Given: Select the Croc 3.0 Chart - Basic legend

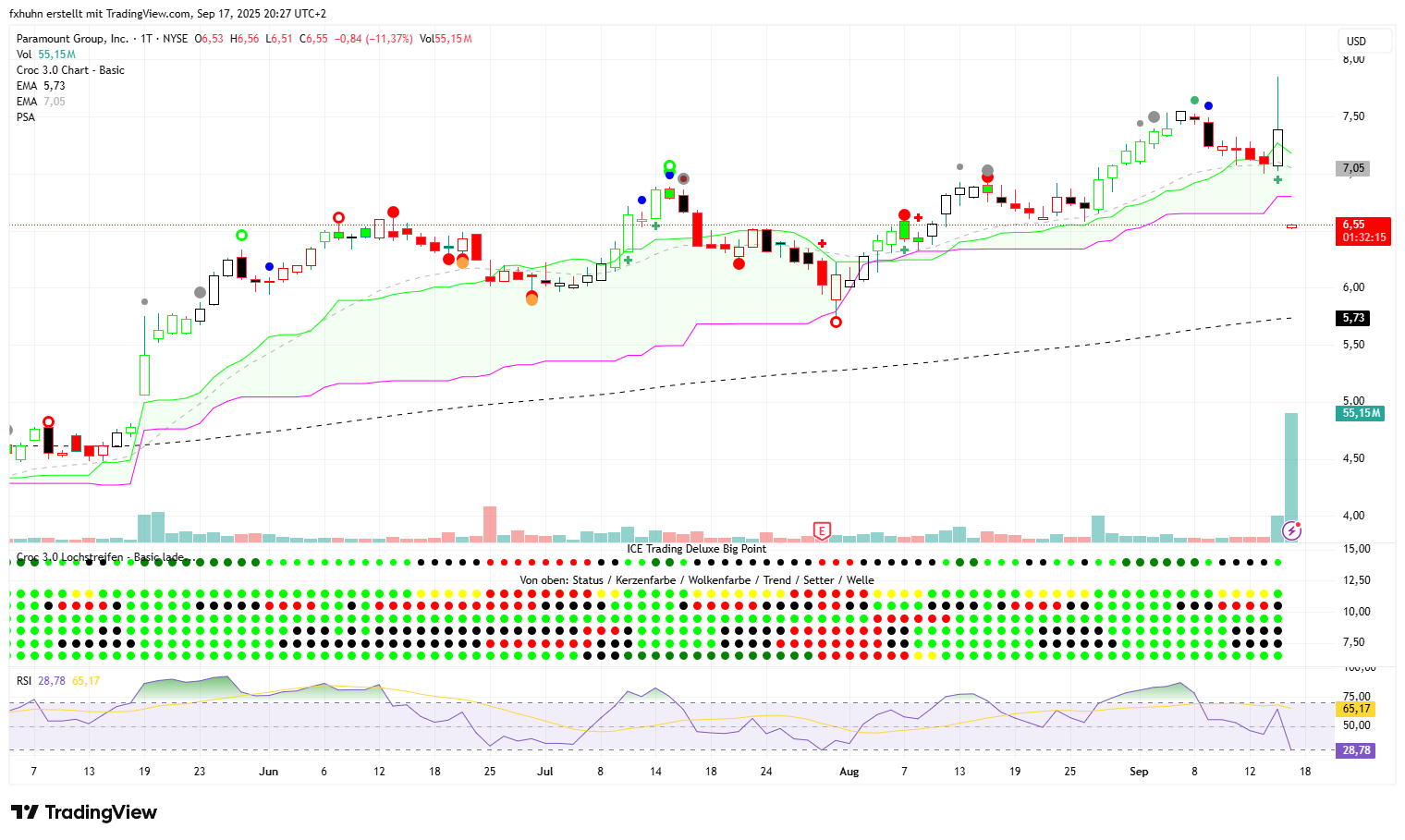Looking at the screenshot, I should (70, 70).
